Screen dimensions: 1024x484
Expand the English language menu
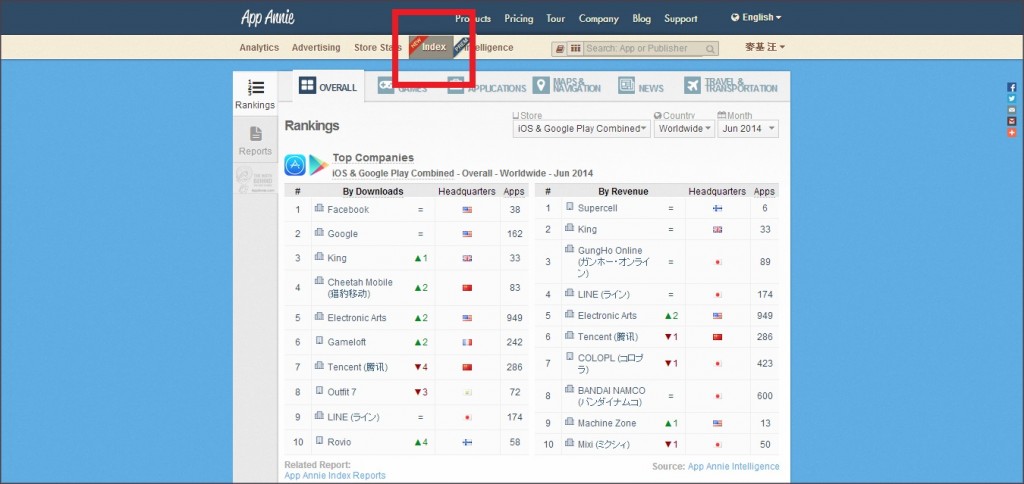[x=757, y=17]
